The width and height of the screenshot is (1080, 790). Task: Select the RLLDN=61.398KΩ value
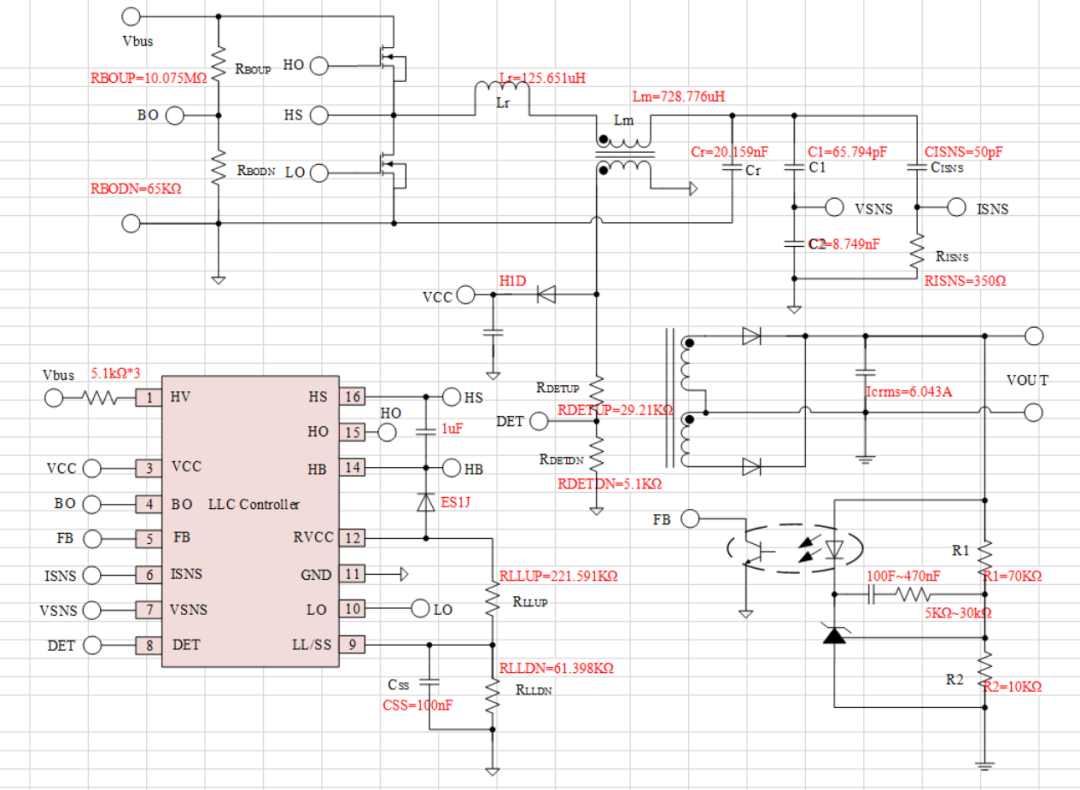pyautogui.click(x=557, y=668)
